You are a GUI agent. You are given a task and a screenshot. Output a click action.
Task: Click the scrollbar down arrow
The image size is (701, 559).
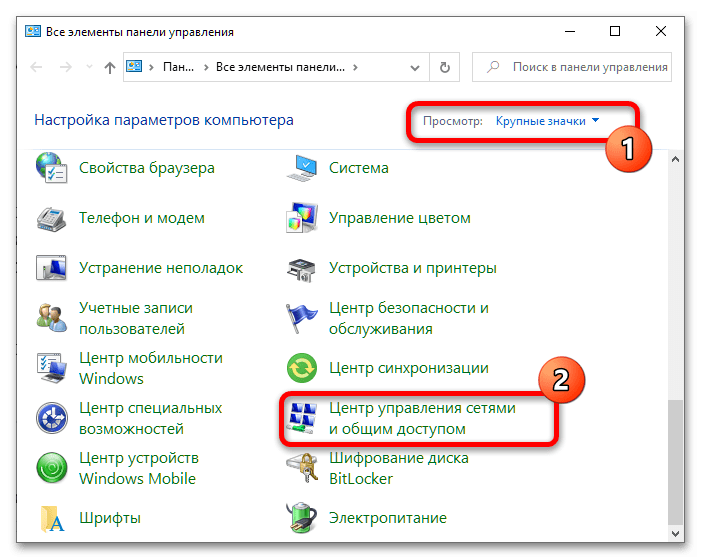[675, 534]
